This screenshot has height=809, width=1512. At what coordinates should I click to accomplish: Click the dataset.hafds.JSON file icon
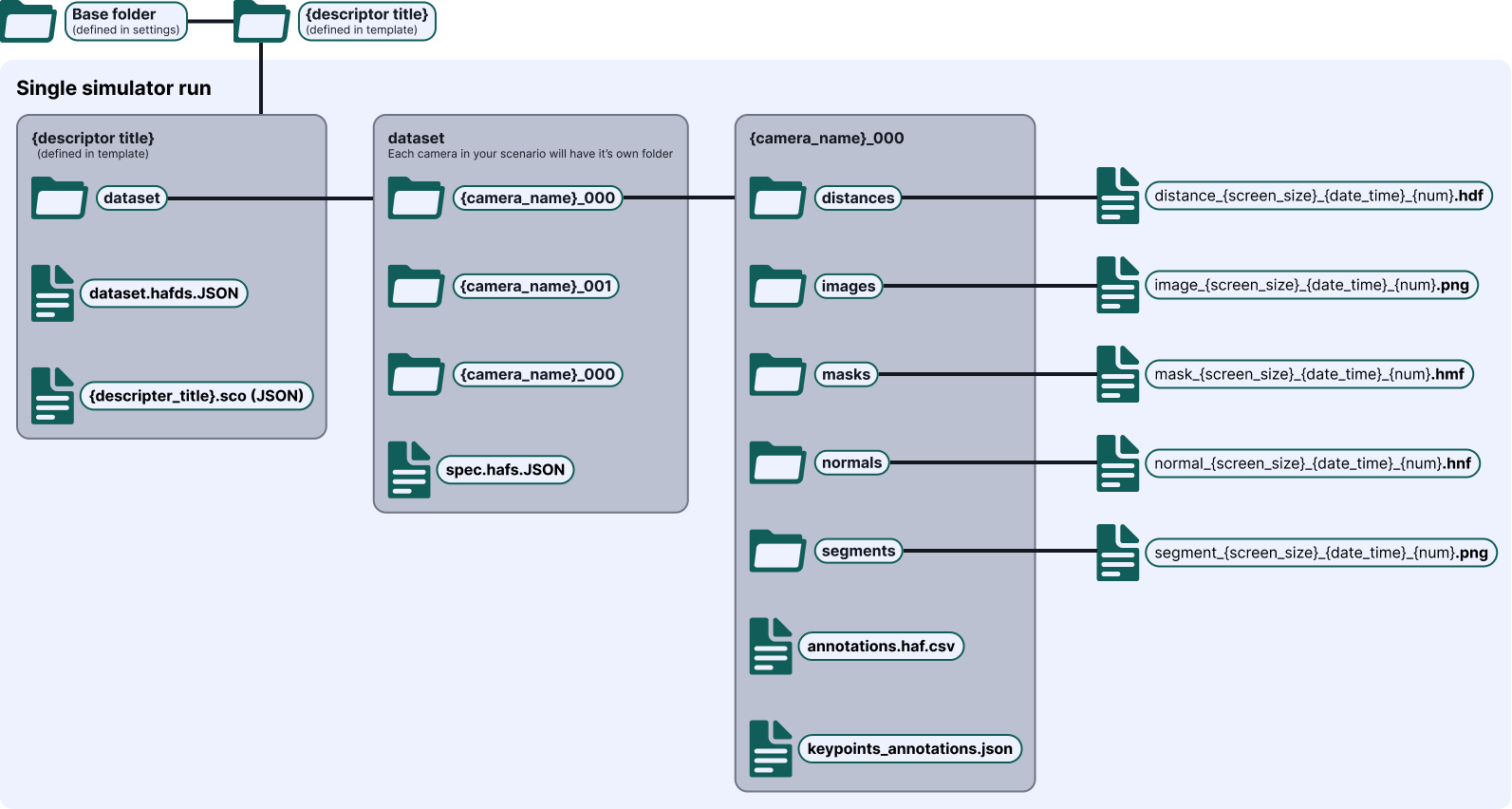[52, 293]
